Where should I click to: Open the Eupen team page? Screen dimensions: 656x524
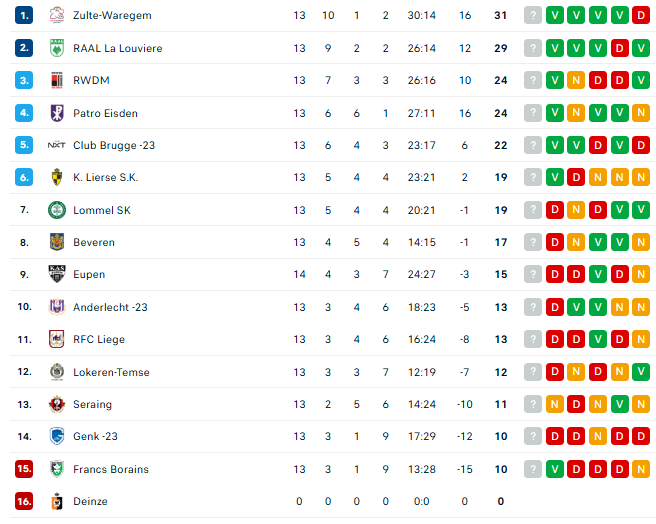(89, 274)
